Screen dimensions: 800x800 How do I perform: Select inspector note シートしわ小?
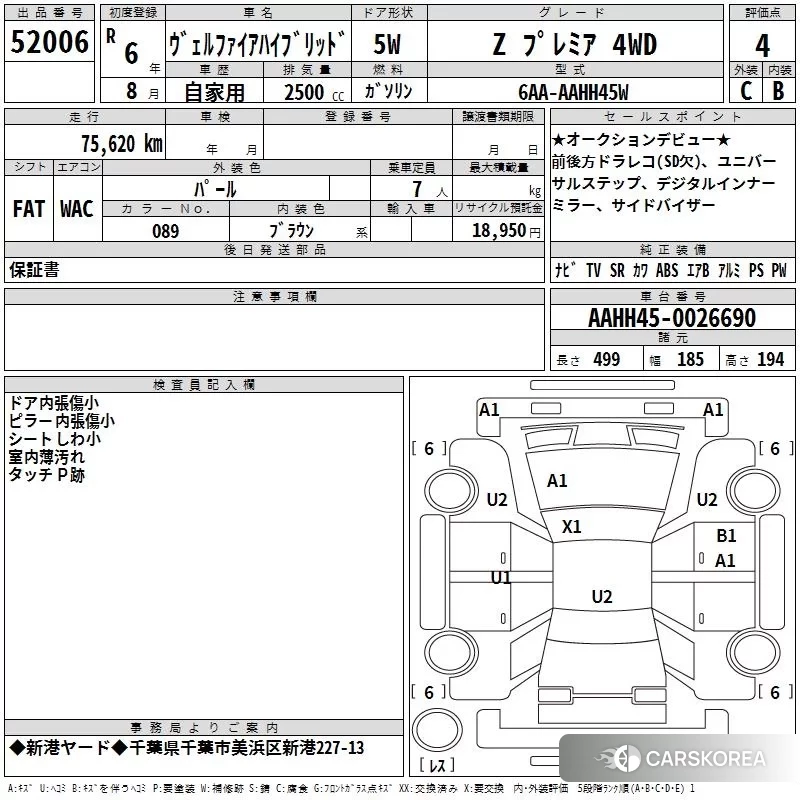[x=55, y=439]
